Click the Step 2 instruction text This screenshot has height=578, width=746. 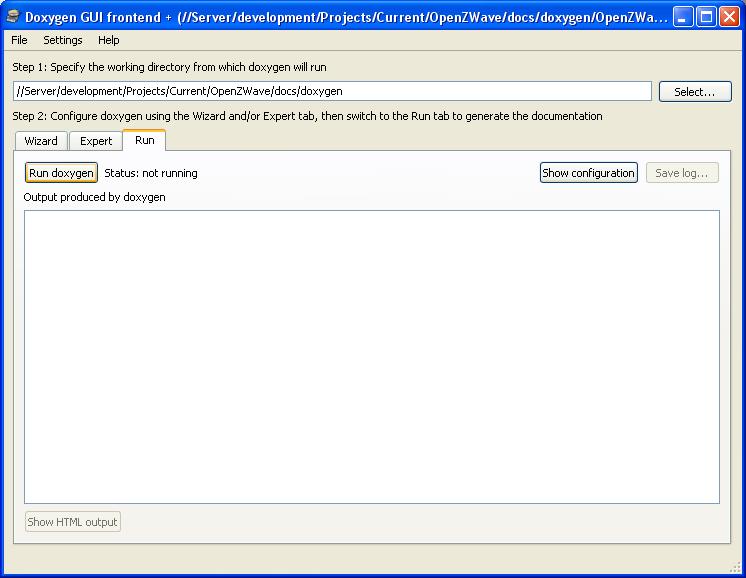tap(307, 116)
